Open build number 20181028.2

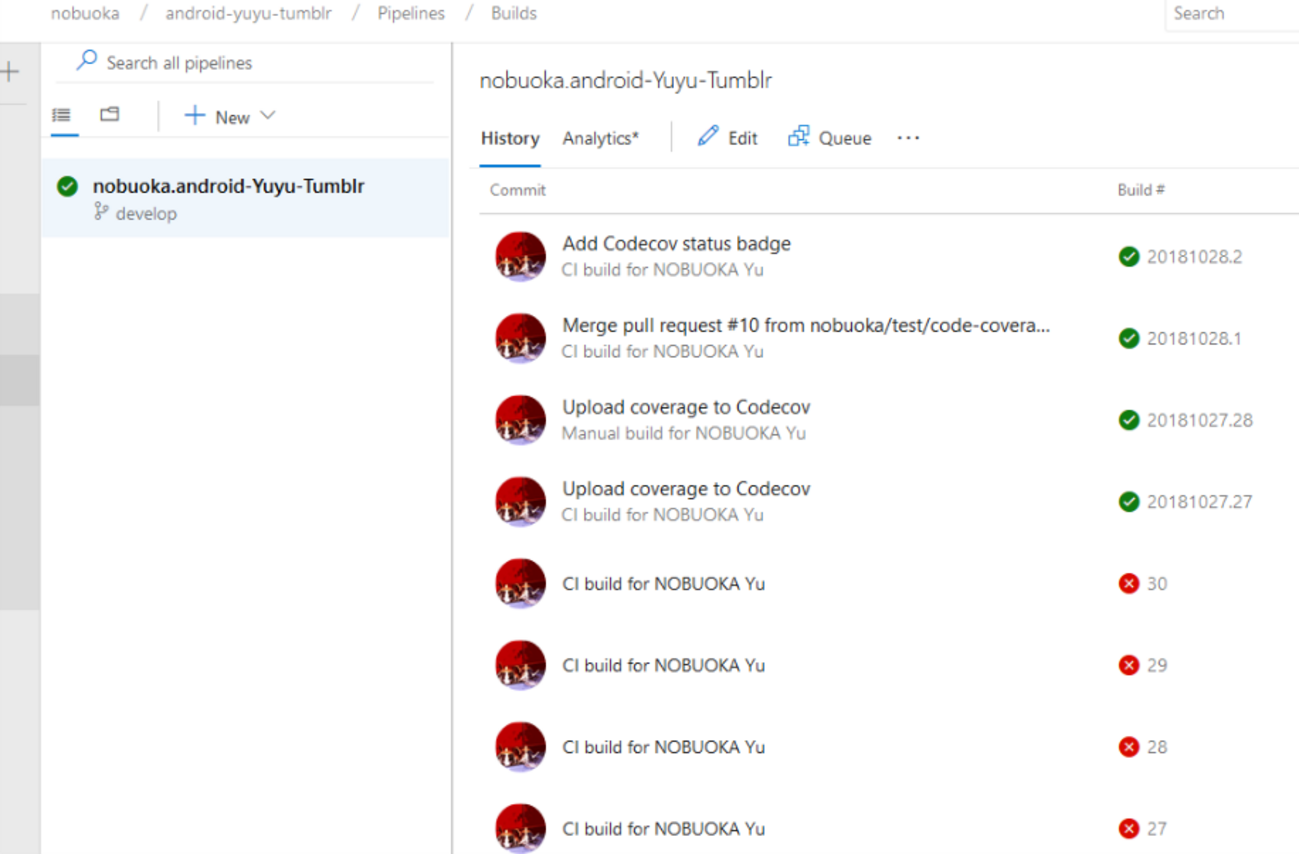click(1194, 257)
